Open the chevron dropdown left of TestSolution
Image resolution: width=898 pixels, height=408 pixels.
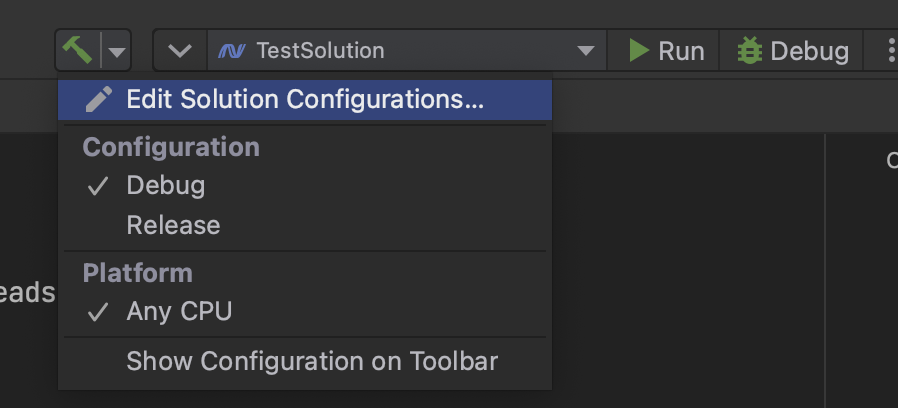(x=180, y=51)
